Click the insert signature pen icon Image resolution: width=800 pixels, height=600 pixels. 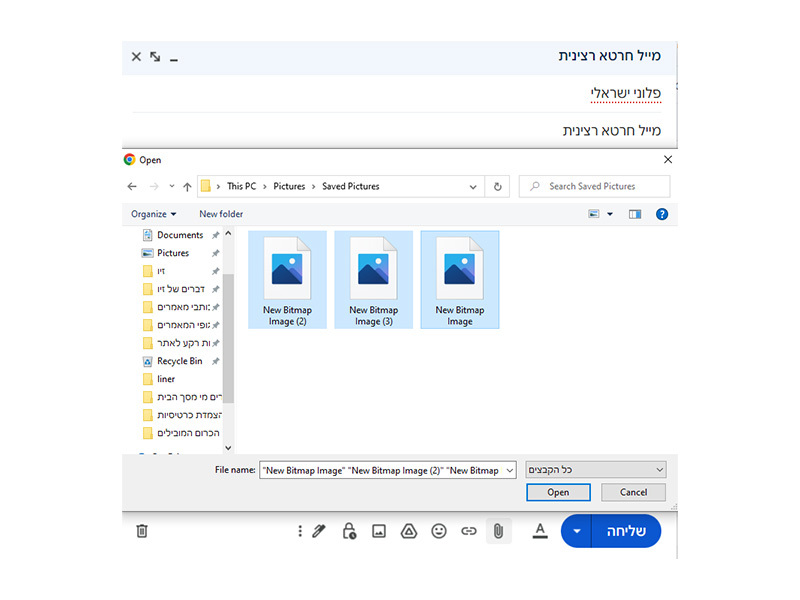tap(319, 531)
